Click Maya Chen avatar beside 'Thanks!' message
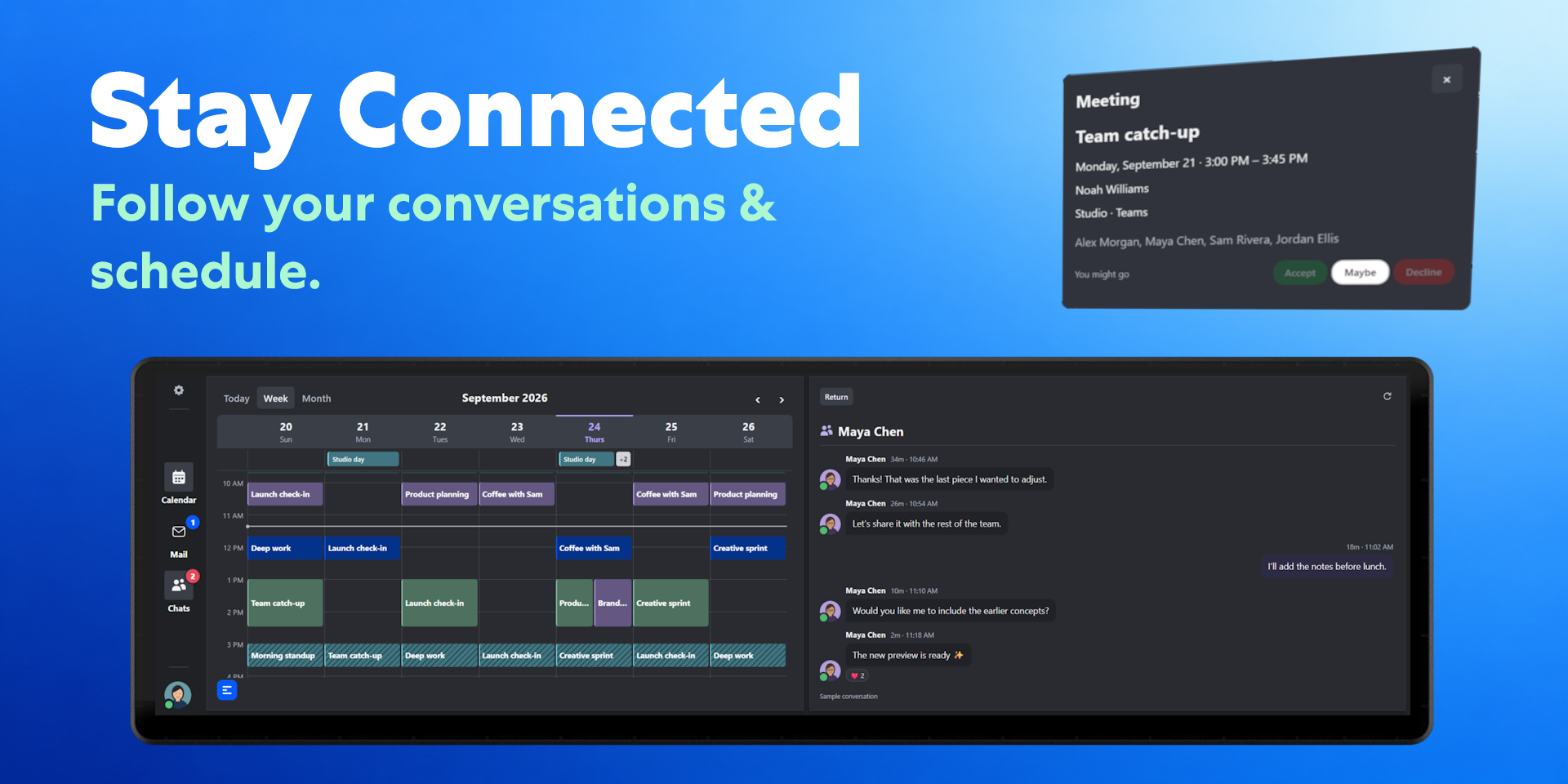The height and width of the screenshot is (784, 1568). 830,479
